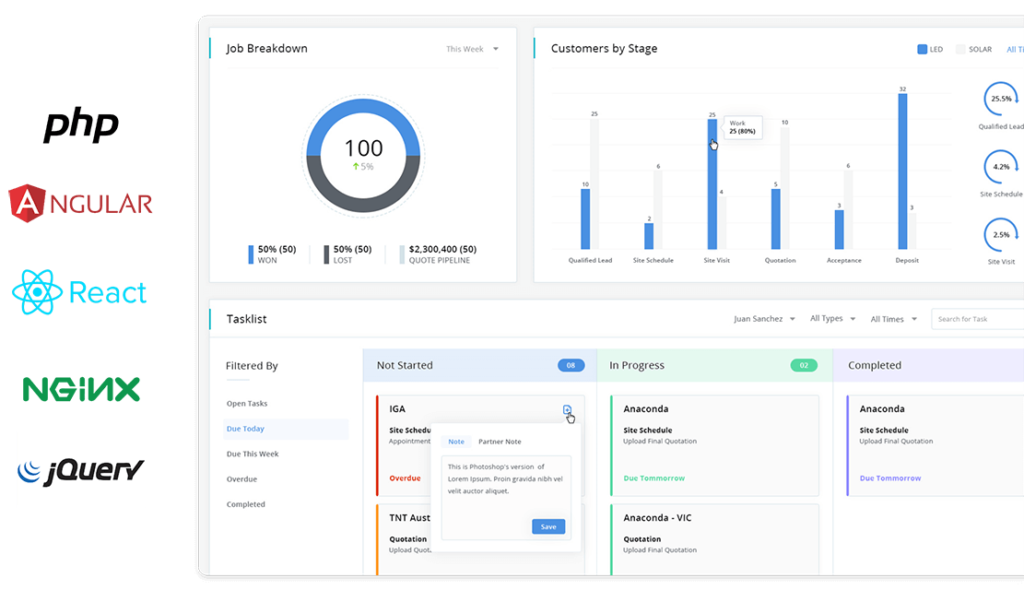Open the All Types filter dropdown
This screenshot has height=590, width=1024.
tap(832, 319)
